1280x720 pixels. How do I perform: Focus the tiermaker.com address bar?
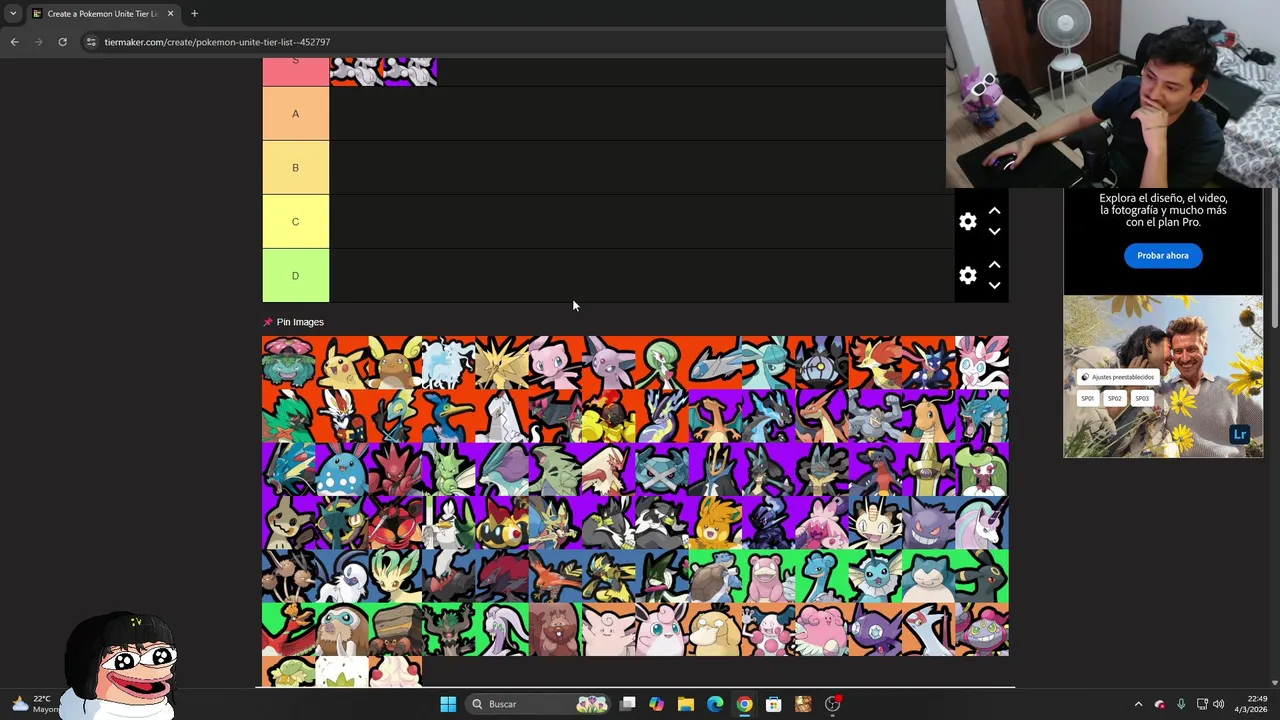pos(510,42)
